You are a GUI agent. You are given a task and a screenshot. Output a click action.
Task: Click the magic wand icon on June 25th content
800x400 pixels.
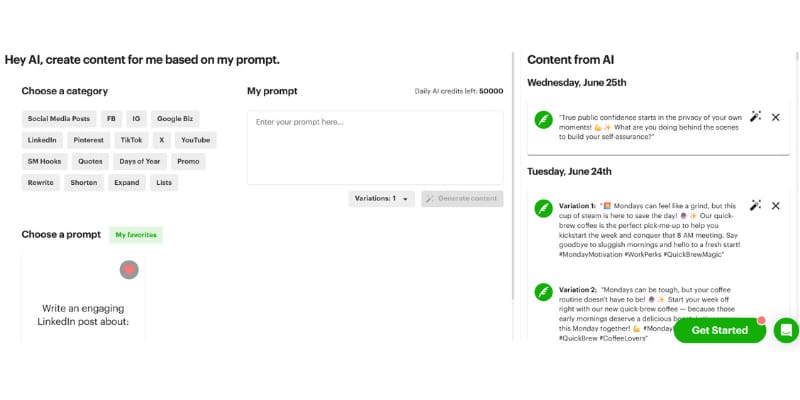click(x=756, y=117)
